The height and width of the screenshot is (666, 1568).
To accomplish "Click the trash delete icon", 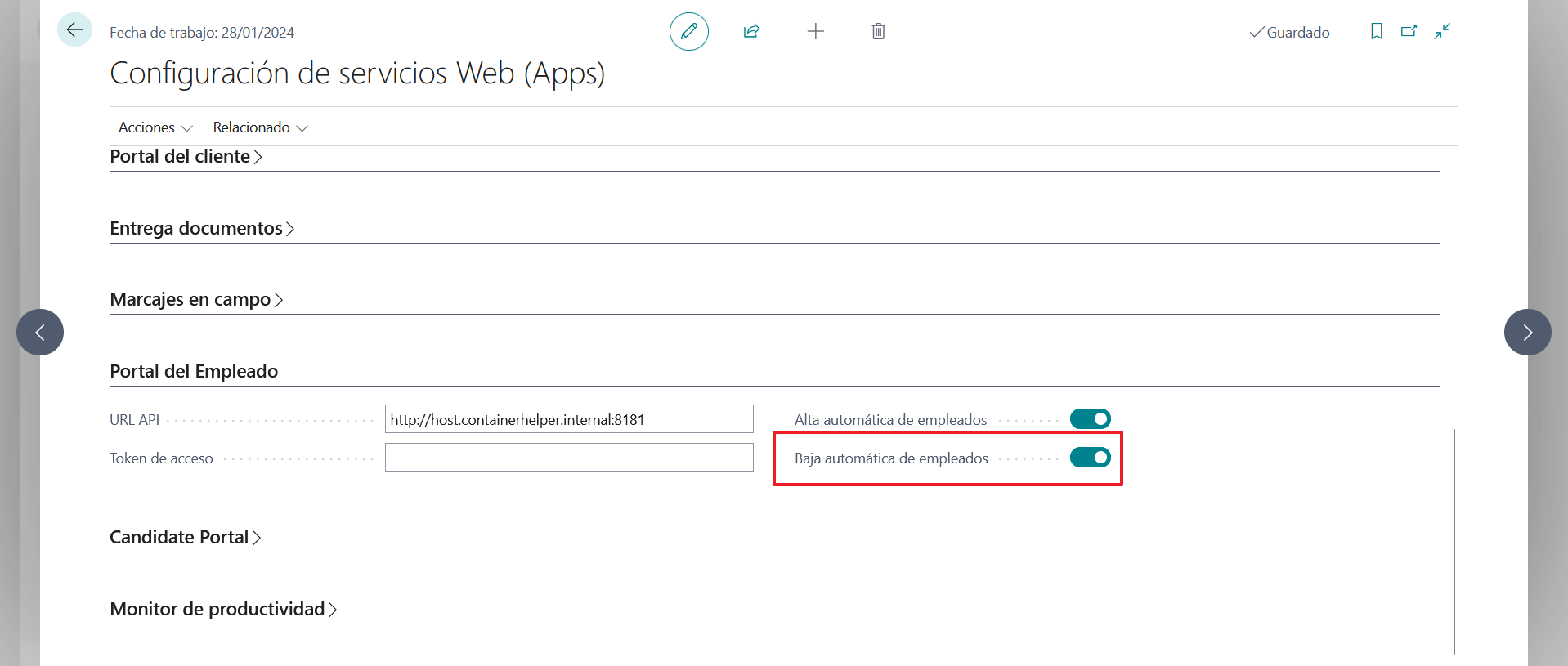I will [x=878, y=32].
